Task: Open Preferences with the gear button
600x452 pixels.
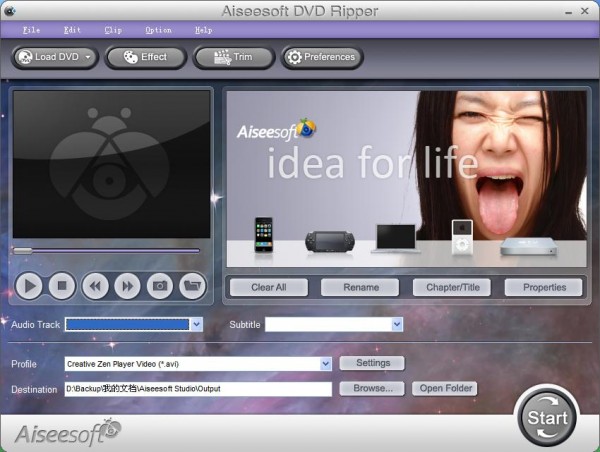Action: coord(322,57)
